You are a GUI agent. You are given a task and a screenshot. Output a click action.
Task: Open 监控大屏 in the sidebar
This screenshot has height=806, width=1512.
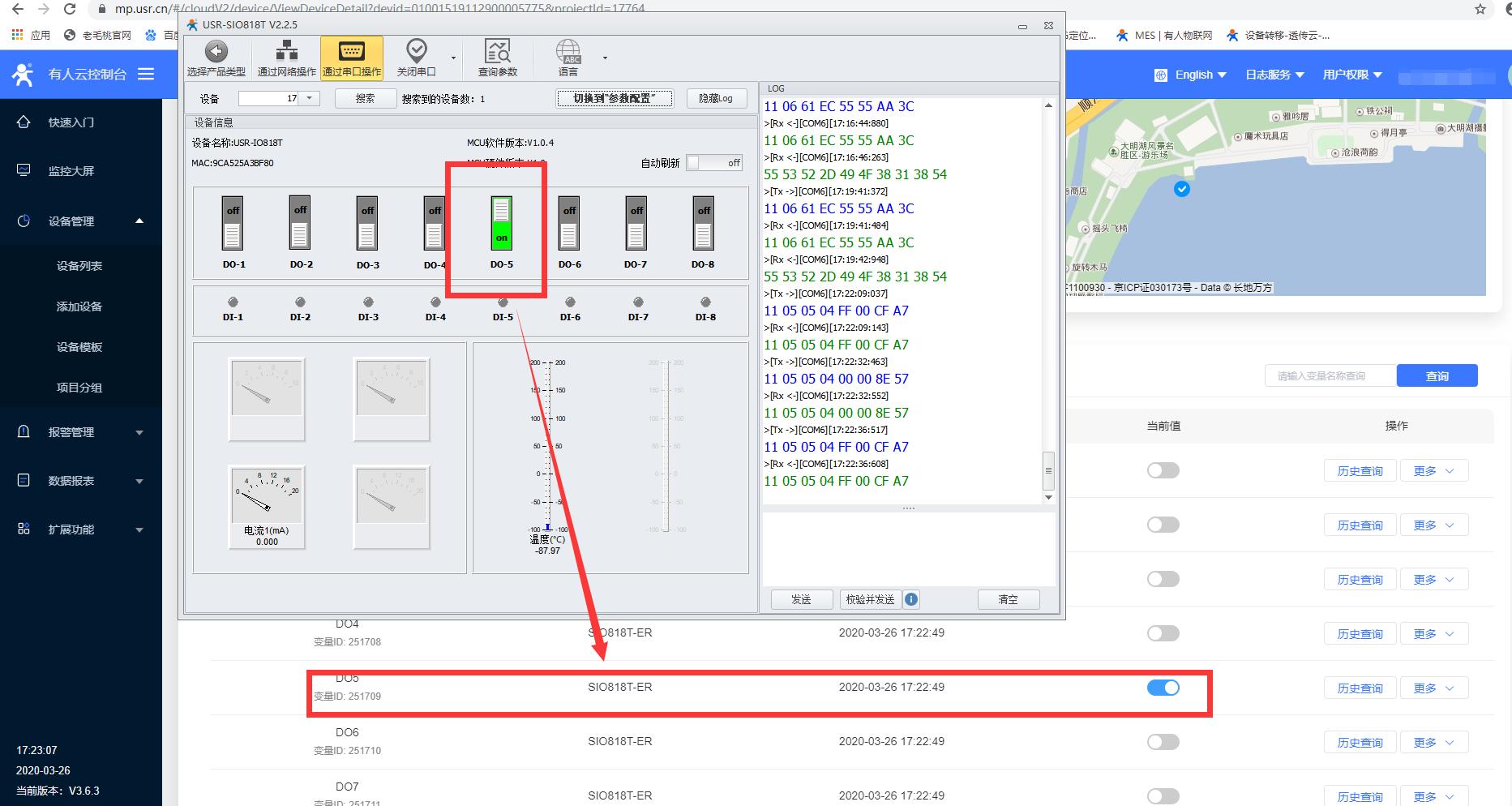click(71, 171)
